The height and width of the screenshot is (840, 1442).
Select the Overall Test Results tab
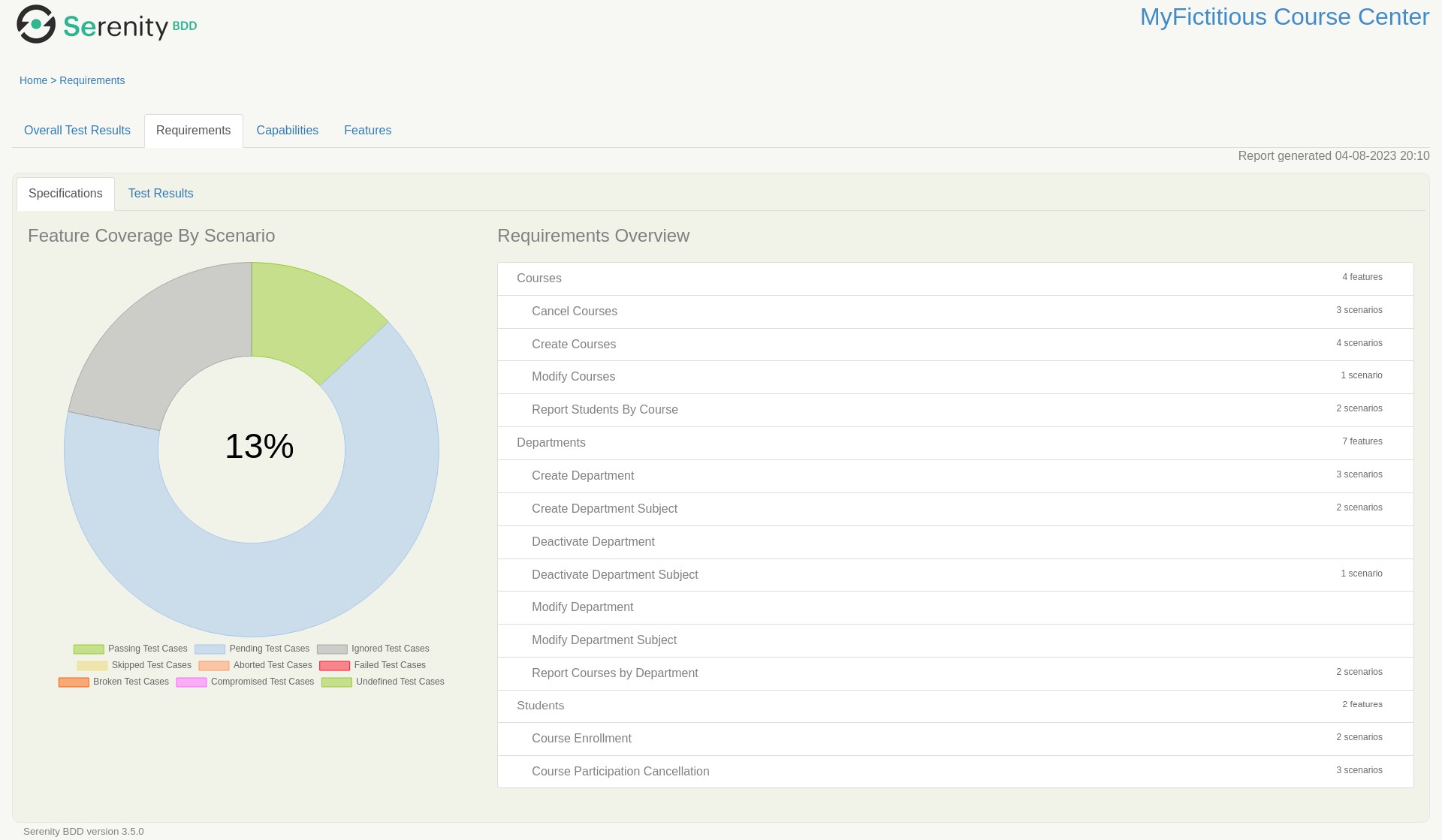point(77,130)
